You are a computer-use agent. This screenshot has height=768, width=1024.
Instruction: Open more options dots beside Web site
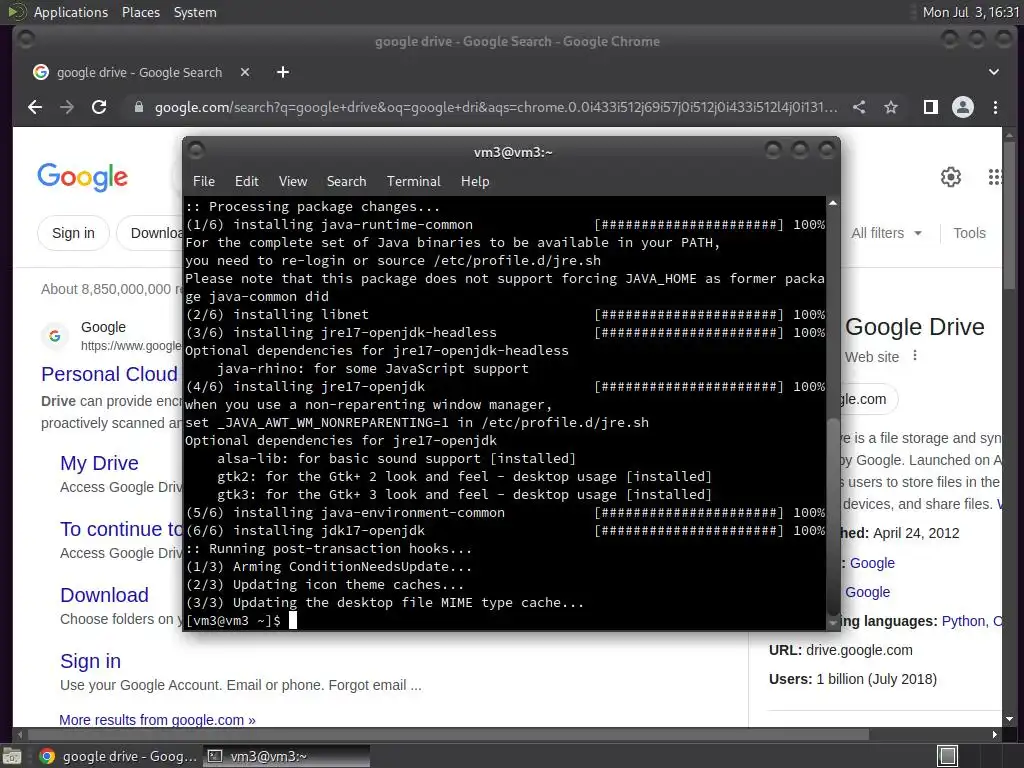(x=915, y=355)
